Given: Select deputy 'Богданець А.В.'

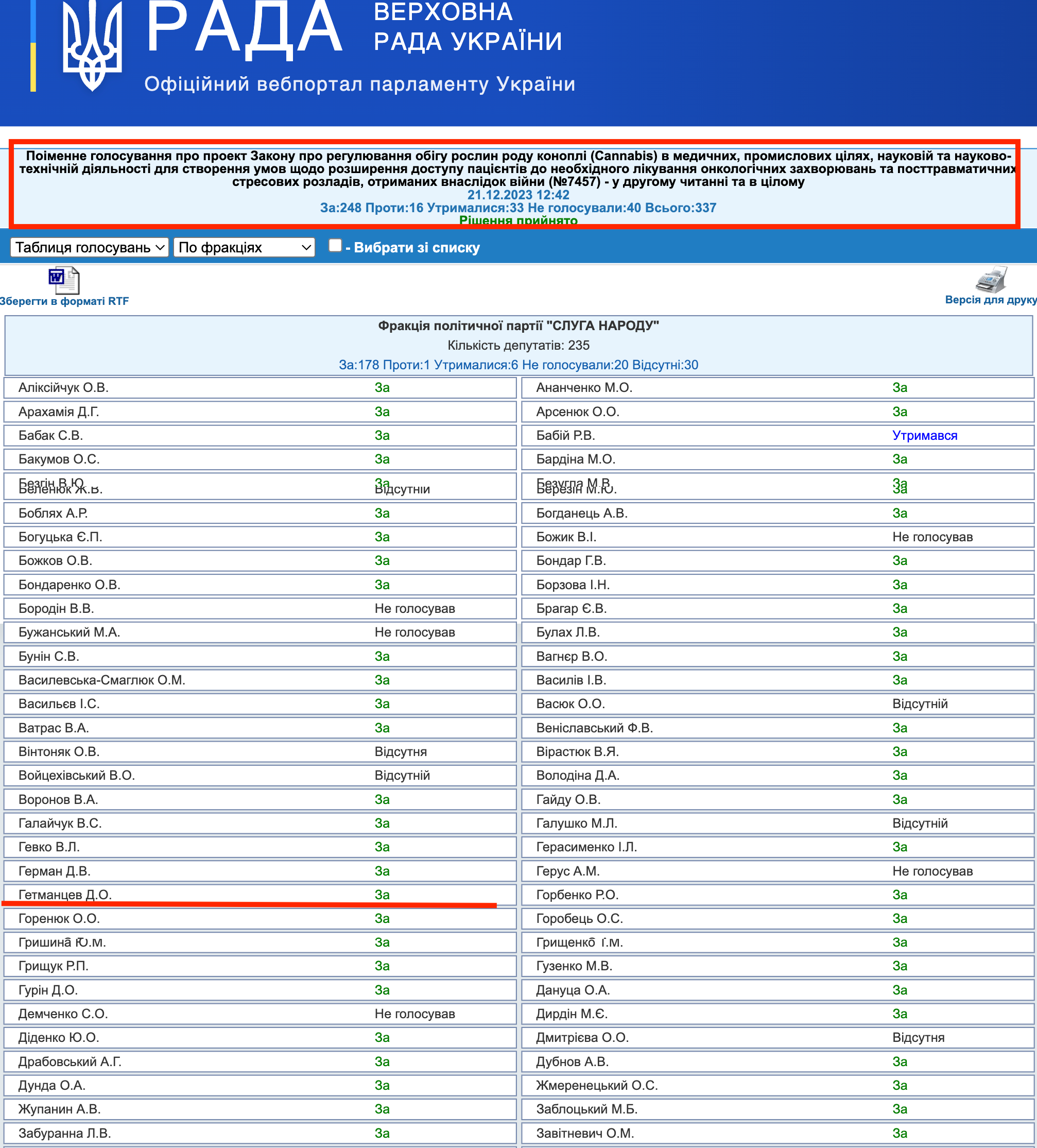Looking at the screenshot, I should click(582, 513).
